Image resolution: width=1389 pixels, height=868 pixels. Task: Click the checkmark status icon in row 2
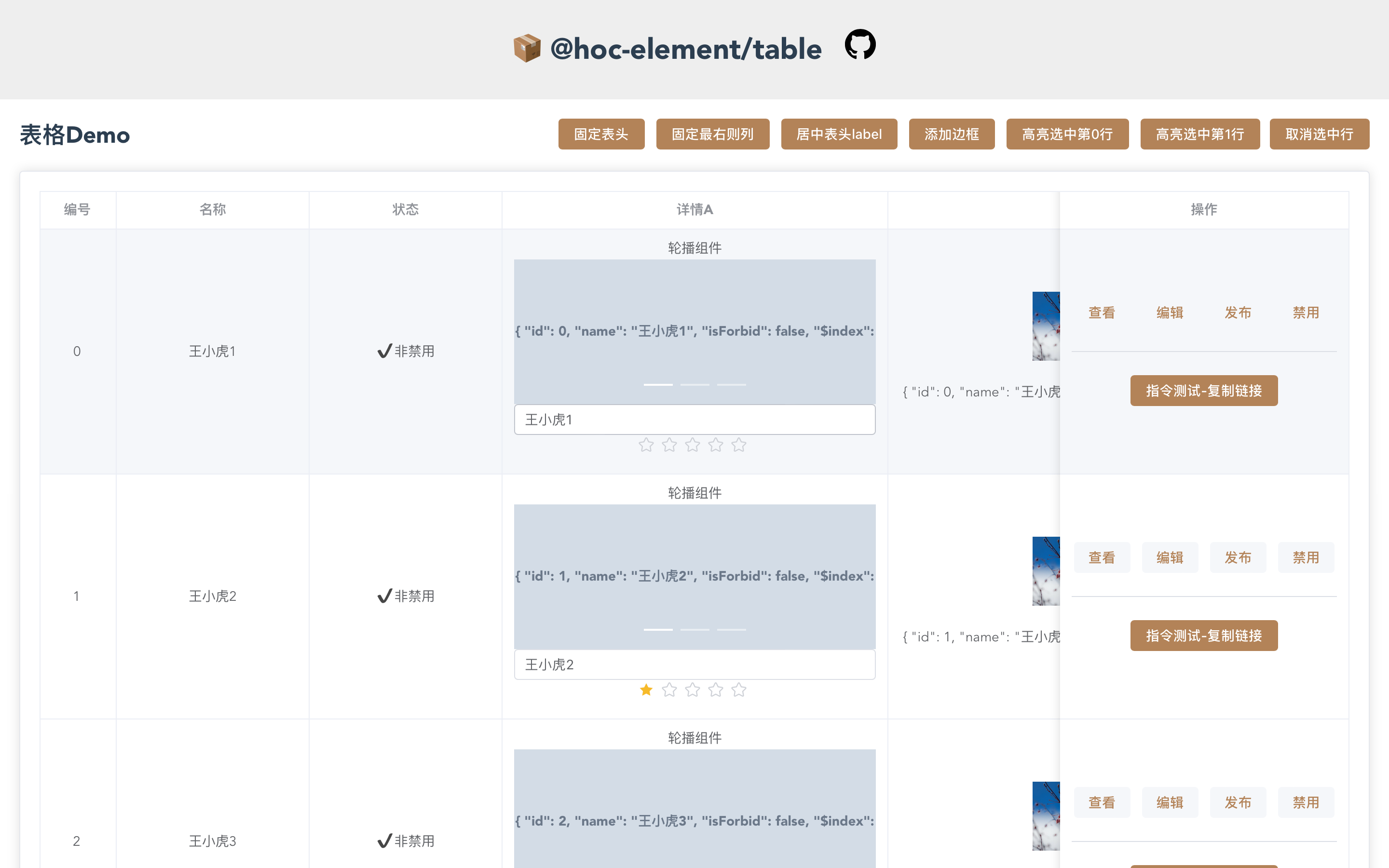[x=384, y=841]
